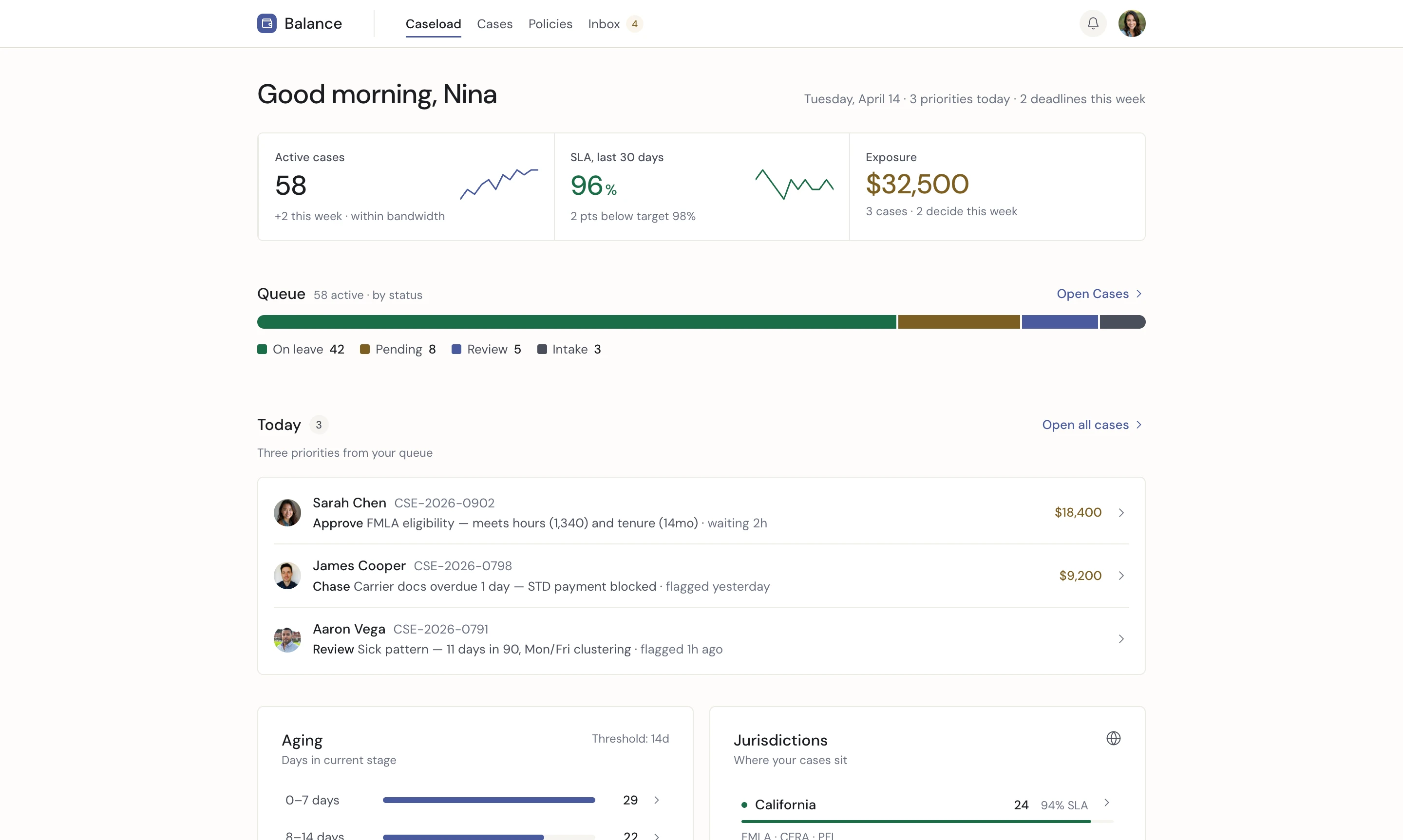The image size is (1403, 840).
Task: Open notifications via the bell icon
Action: tap(1092, 23)
